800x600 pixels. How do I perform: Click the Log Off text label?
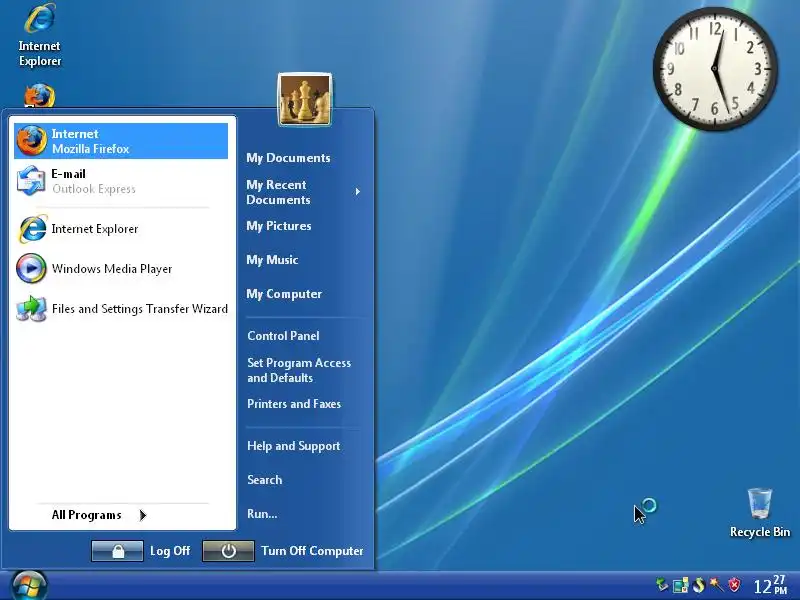170,551
